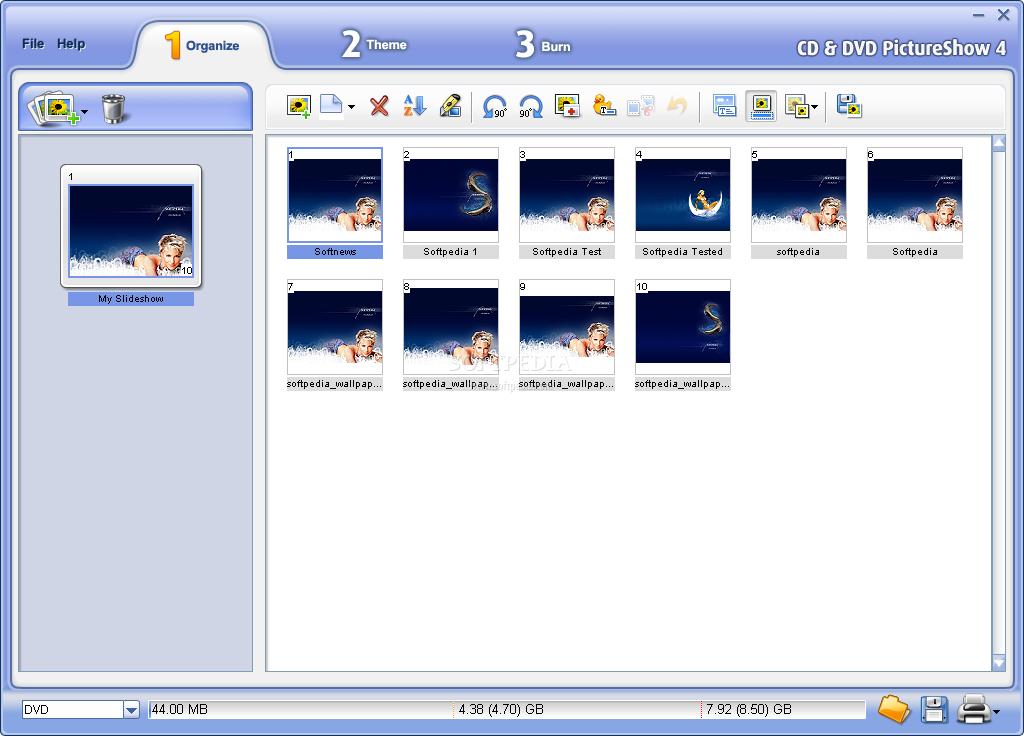Click the video trim scissors icon

pyautogui.click(x=641, y=106)
